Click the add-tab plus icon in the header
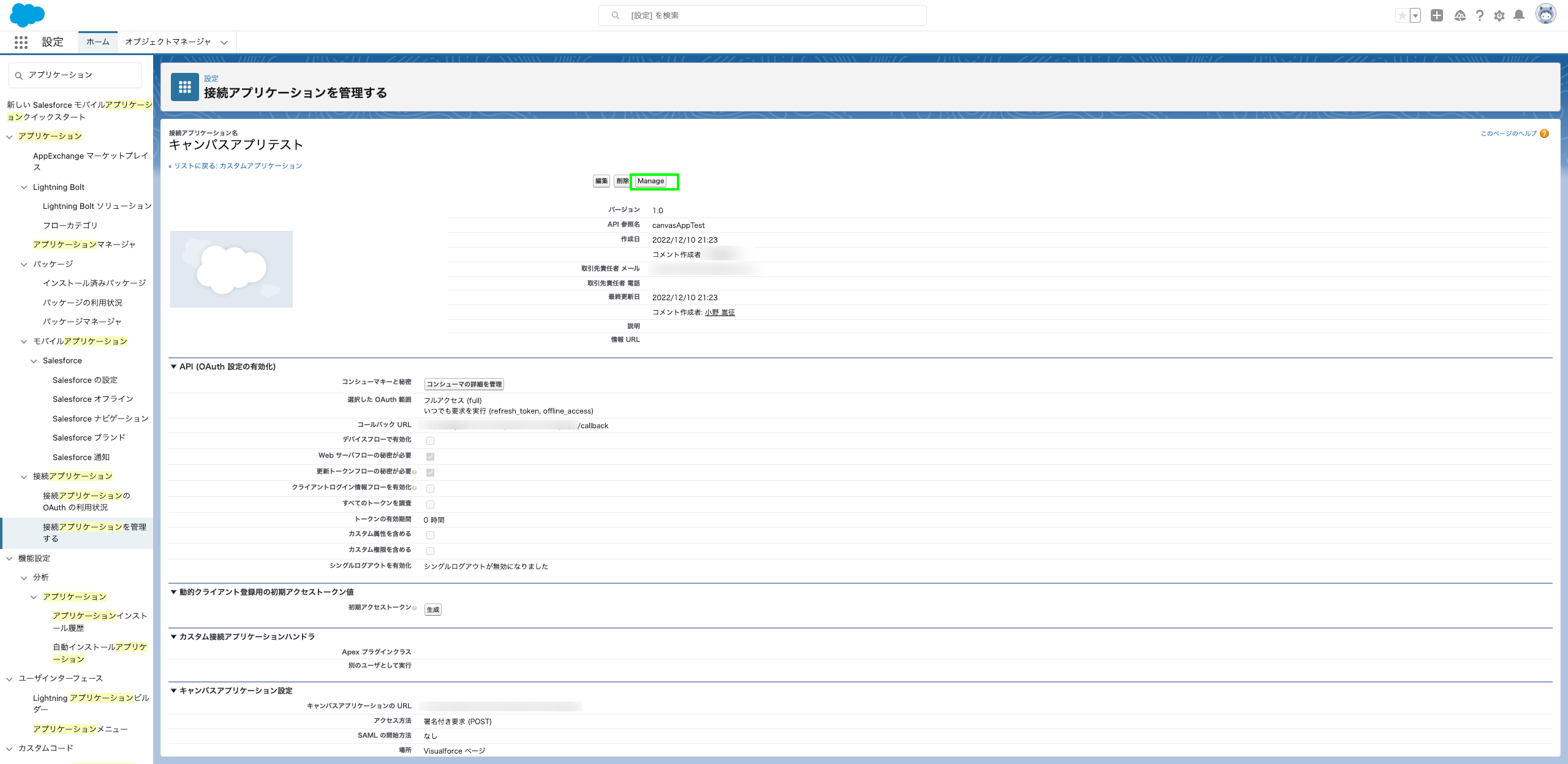 pos(1438,15)
